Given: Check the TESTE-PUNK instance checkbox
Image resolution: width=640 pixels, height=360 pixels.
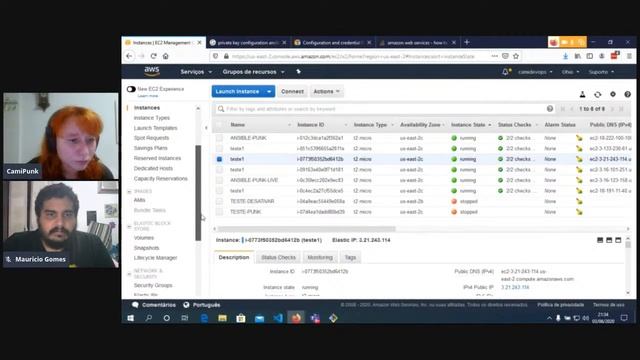Looking at the screenshot, I should pyautogui.click(x=219, y=212).
